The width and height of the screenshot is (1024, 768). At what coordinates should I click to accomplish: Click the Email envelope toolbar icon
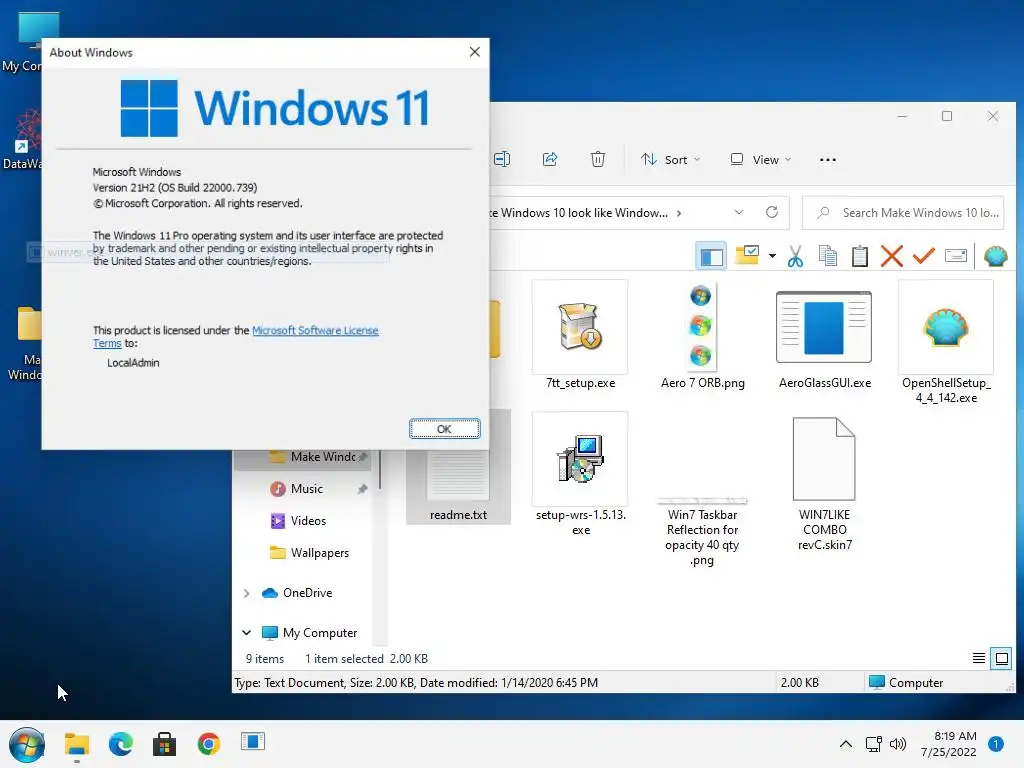(955, 255)
